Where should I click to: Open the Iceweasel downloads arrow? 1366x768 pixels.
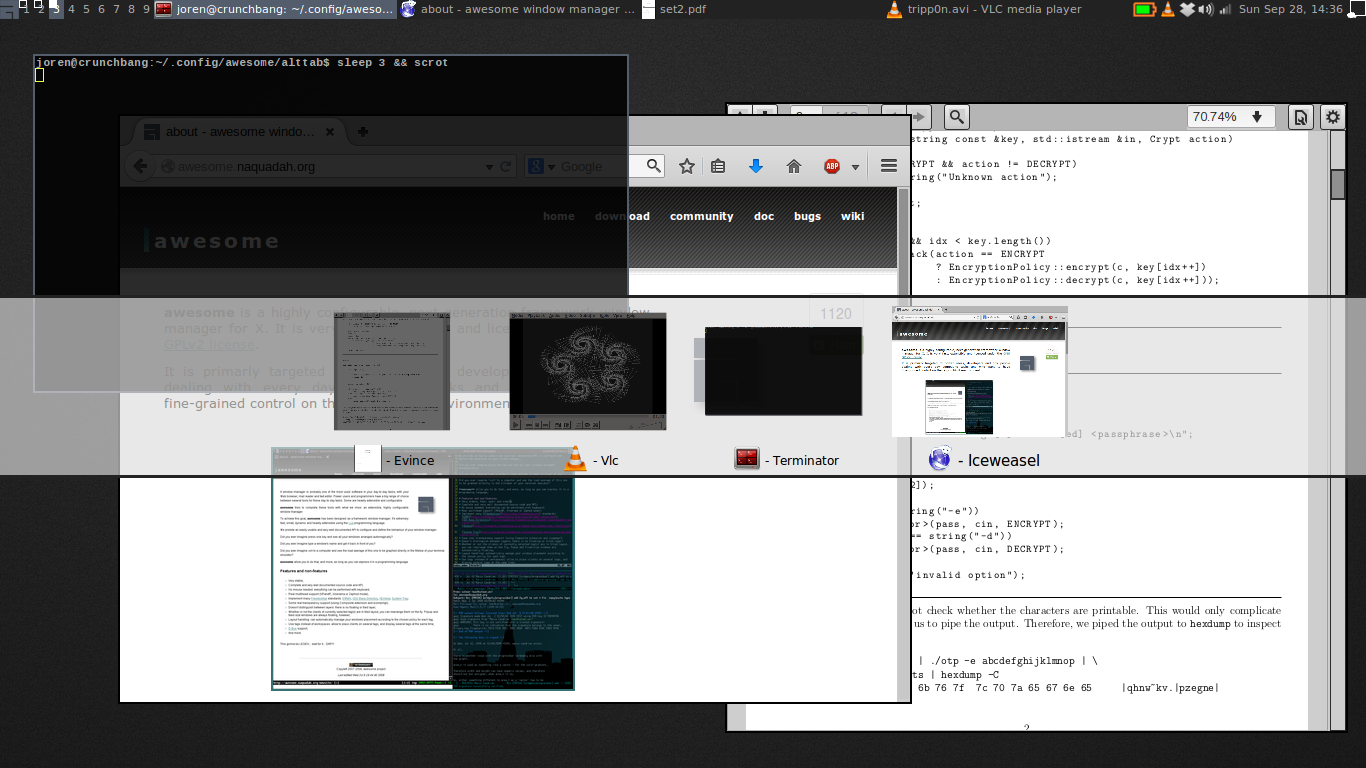coord(756,166)
